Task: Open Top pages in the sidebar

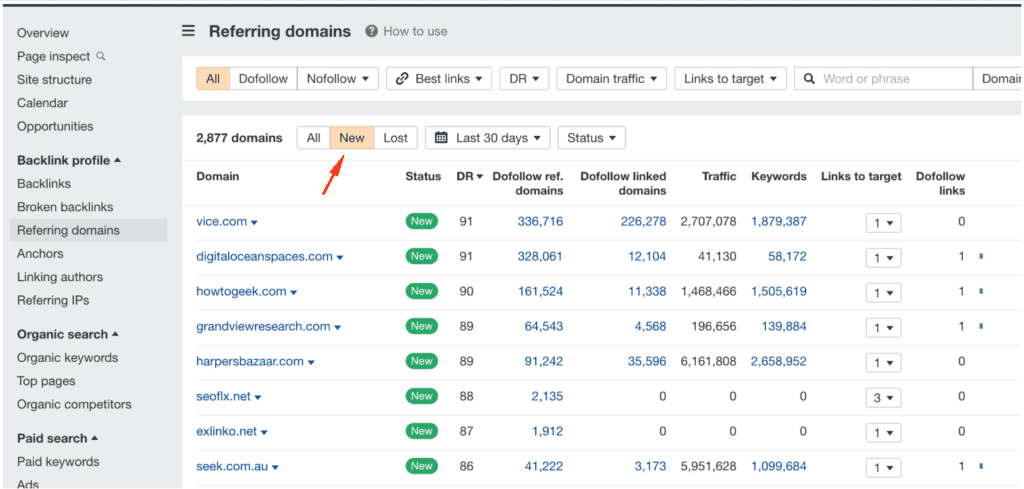Action: 46,381
